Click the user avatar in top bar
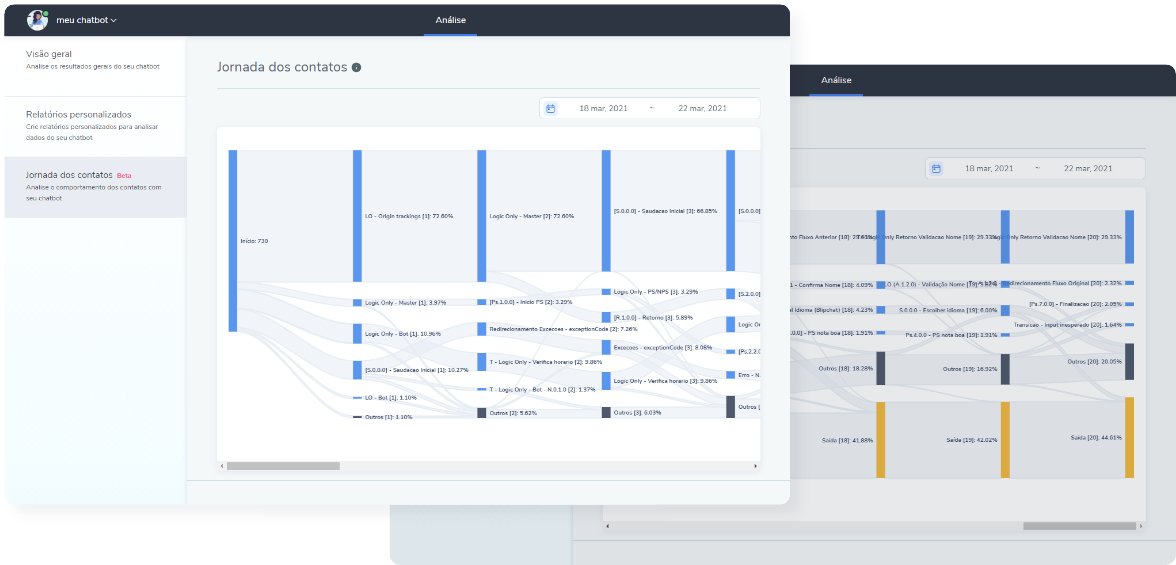This screenshot has width=1176, height=565. coord(37,20)
